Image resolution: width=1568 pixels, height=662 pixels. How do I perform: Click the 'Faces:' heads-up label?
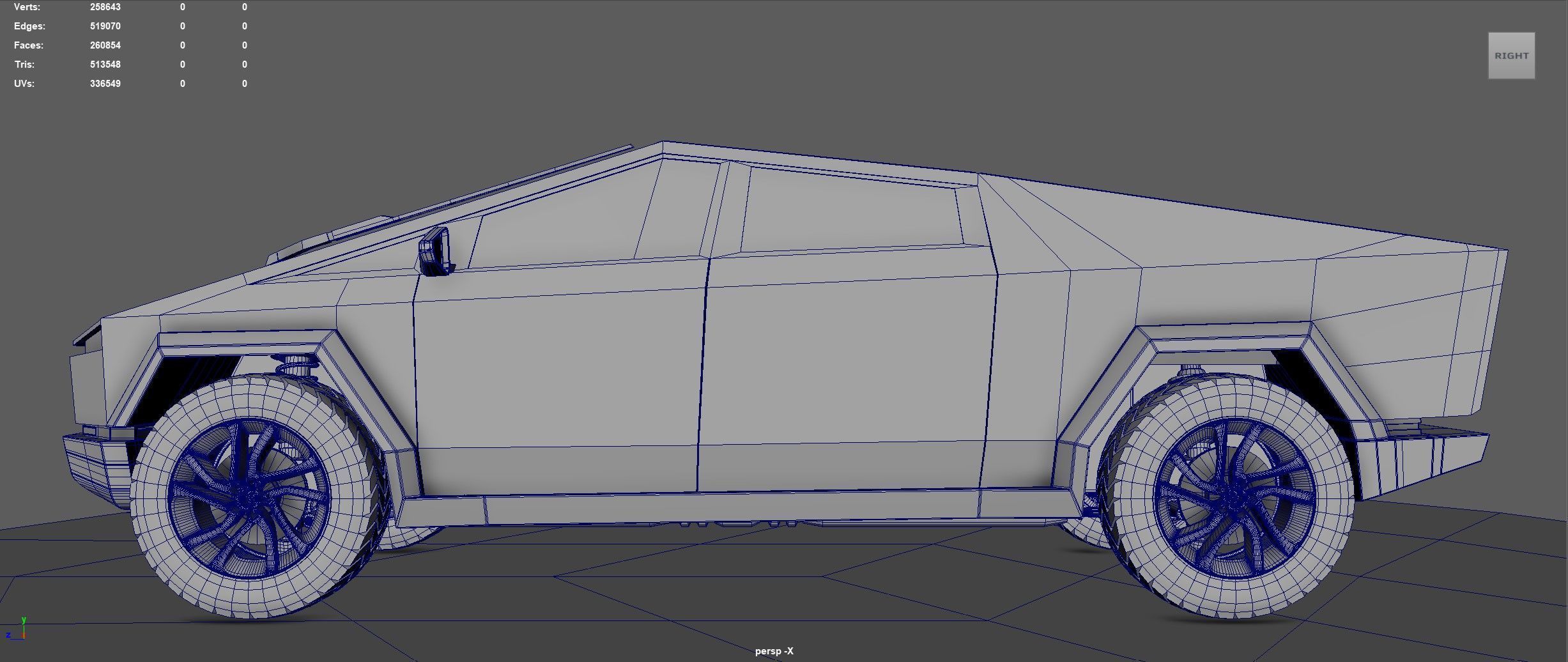[29, 45]
